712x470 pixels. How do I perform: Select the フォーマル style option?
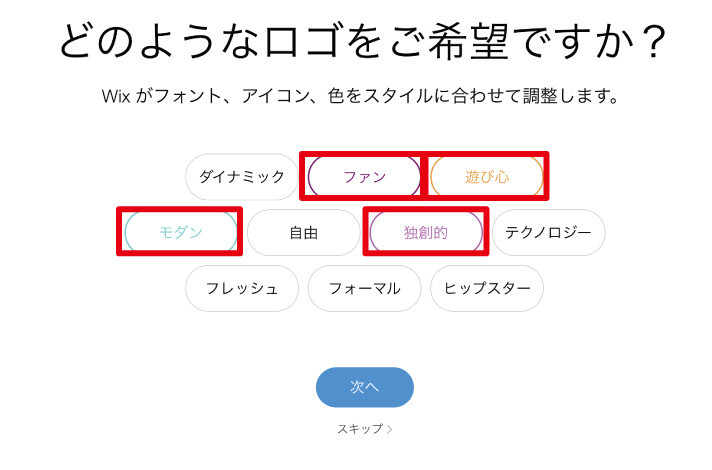[x=364, y=289]
